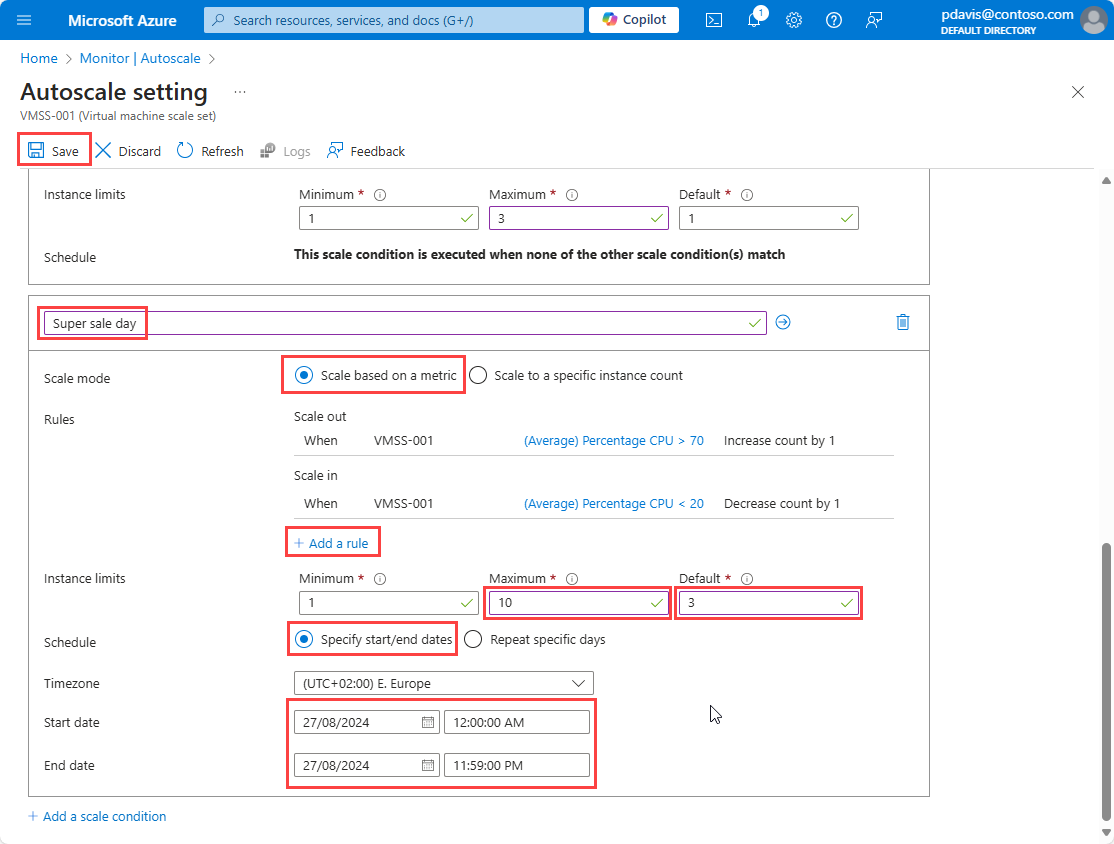Viewport: 1114px width, 844px height.
Task: Delete Super sale day condition with trash icon
Action: 902,323
